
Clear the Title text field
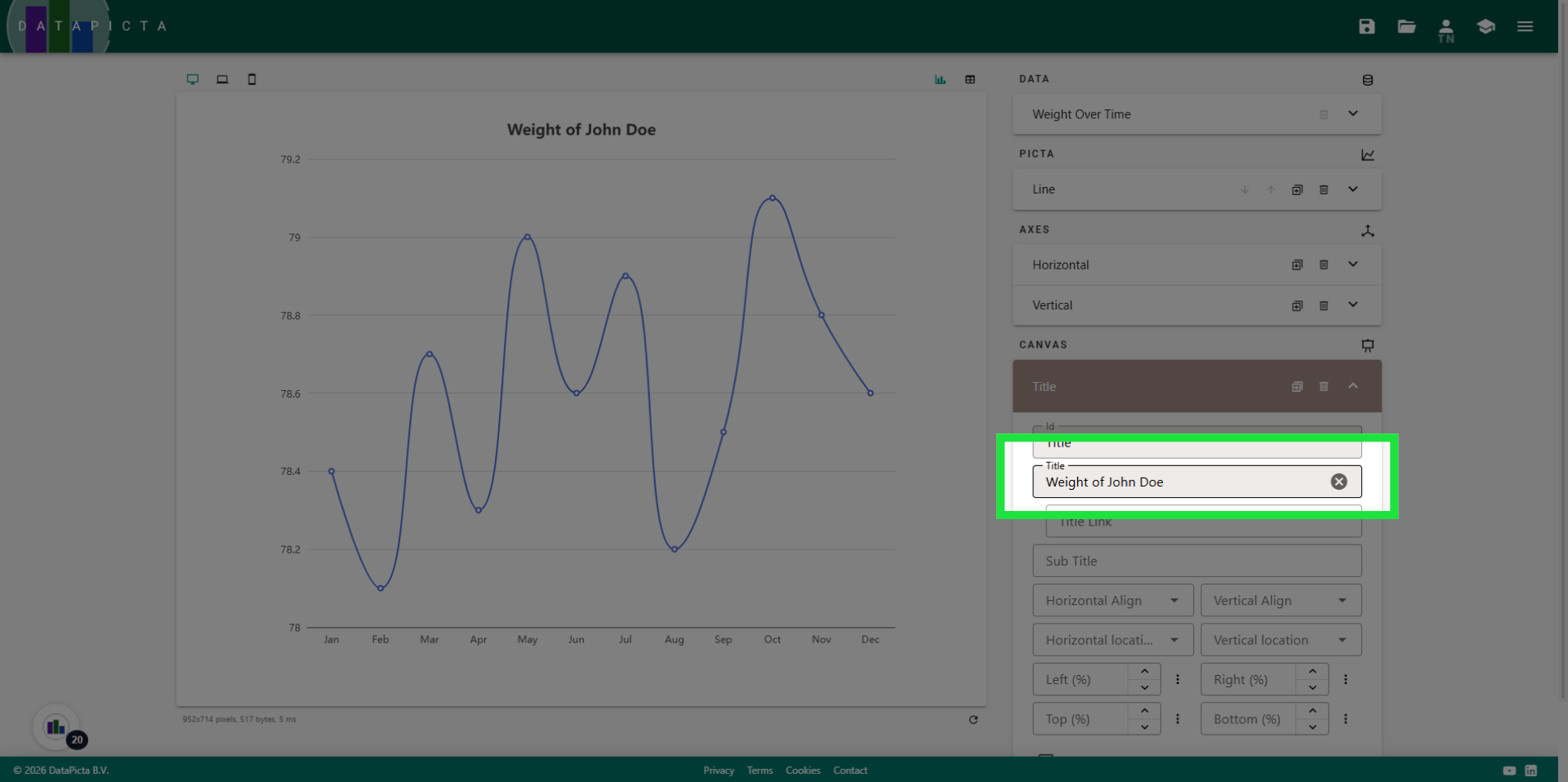(1339, 482)
